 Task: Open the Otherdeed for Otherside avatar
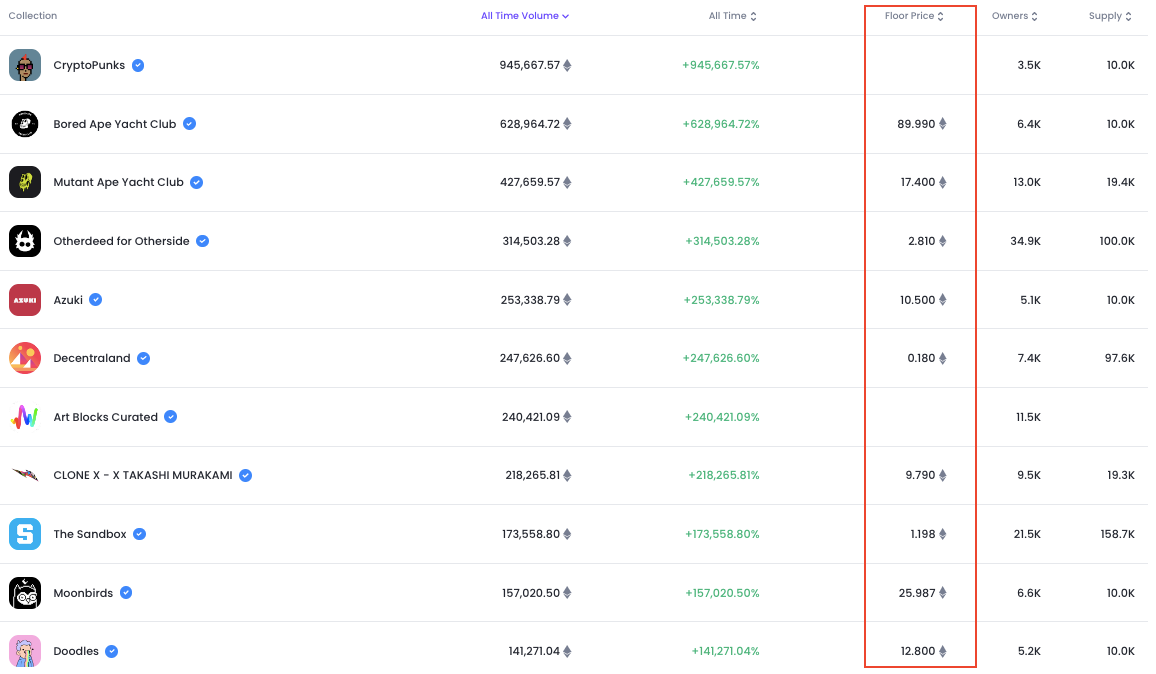[24, 241]
